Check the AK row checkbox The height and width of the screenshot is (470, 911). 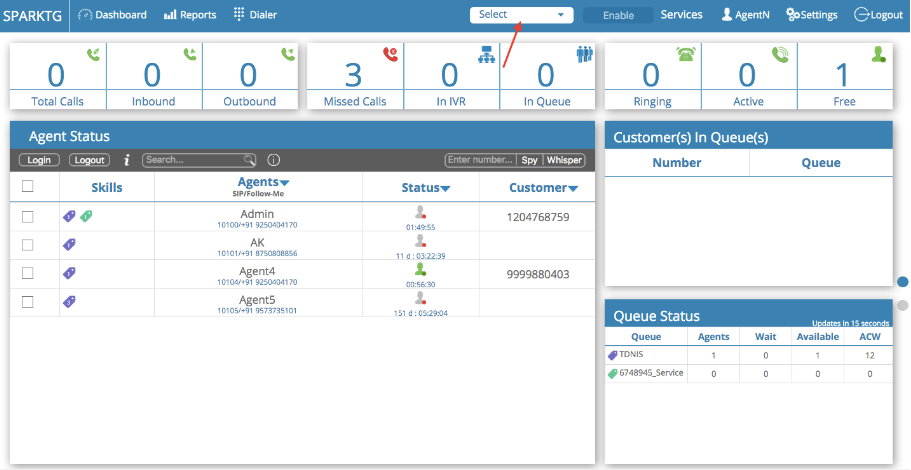[x=27, y=245]
